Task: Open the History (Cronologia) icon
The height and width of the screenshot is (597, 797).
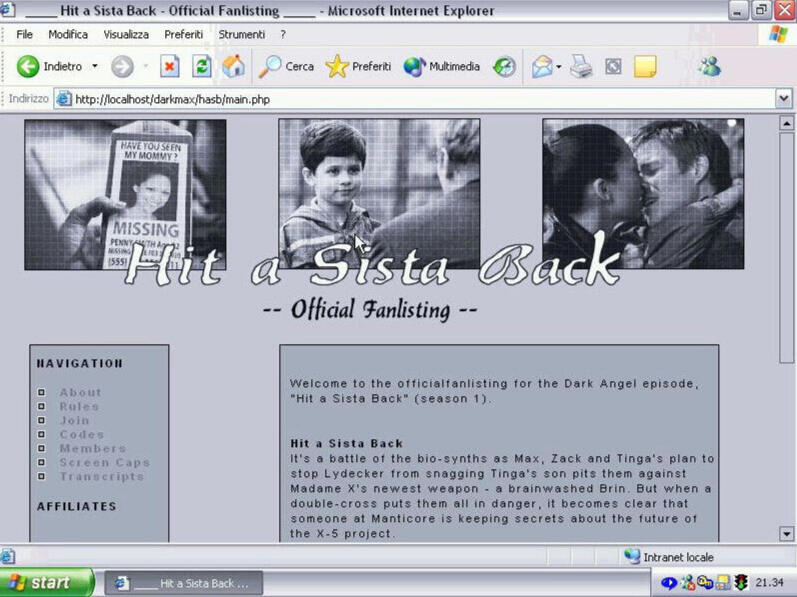Action: tap(505, 67)
